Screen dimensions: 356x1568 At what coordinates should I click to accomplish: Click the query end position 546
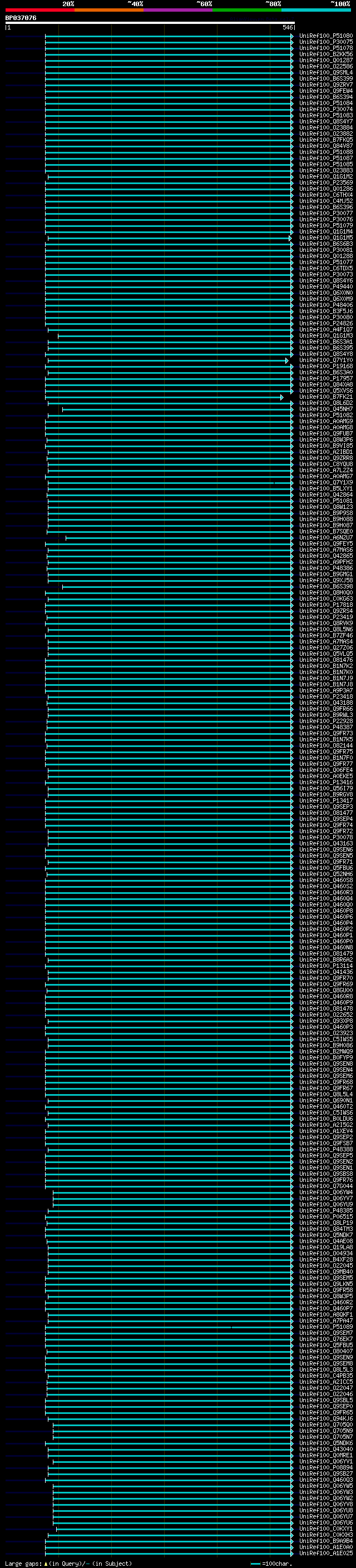tap(288, 27)
